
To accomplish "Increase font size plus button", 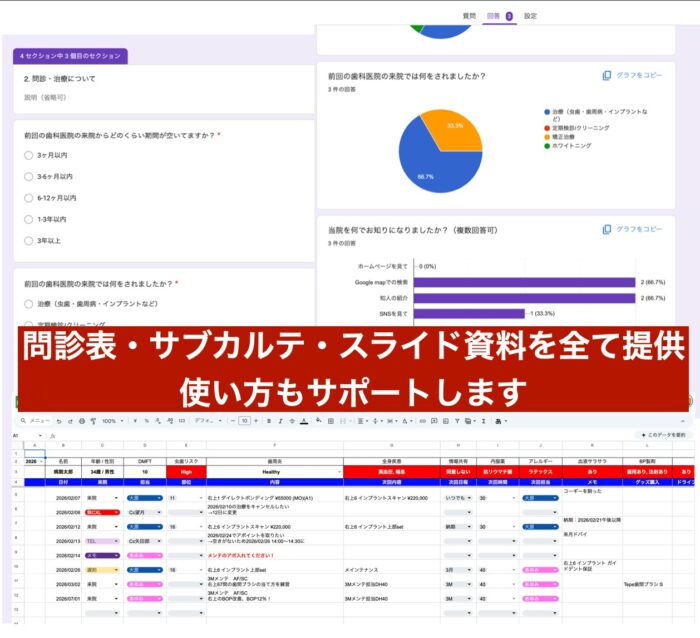I will pyautogui.click(x=256, y=421).
